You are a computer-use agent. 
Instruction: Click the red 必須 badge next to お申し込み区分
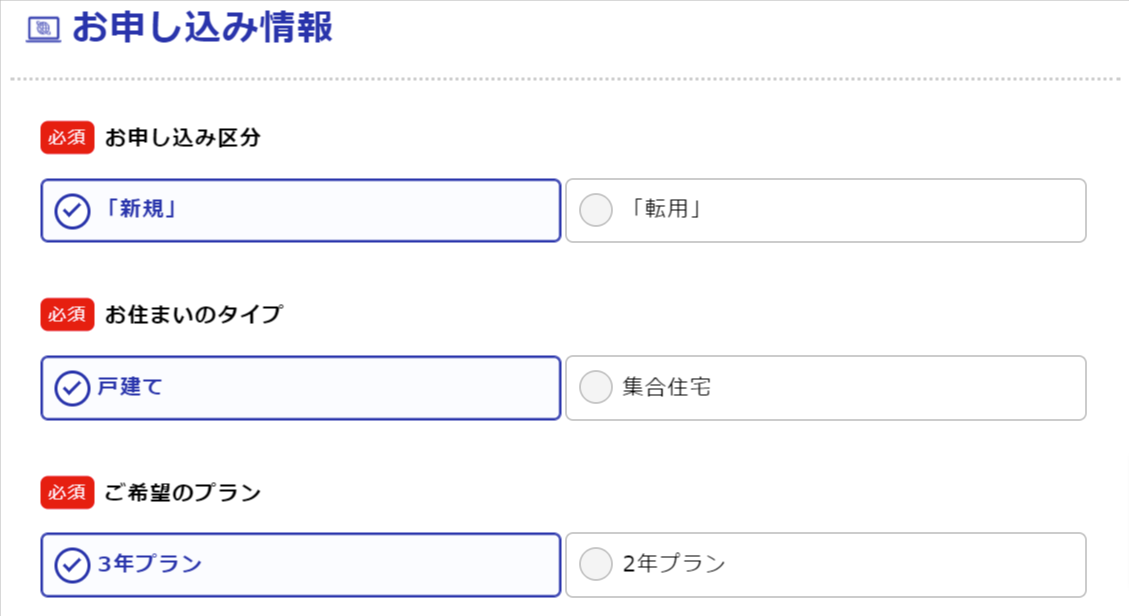click(x=66, y=138)
